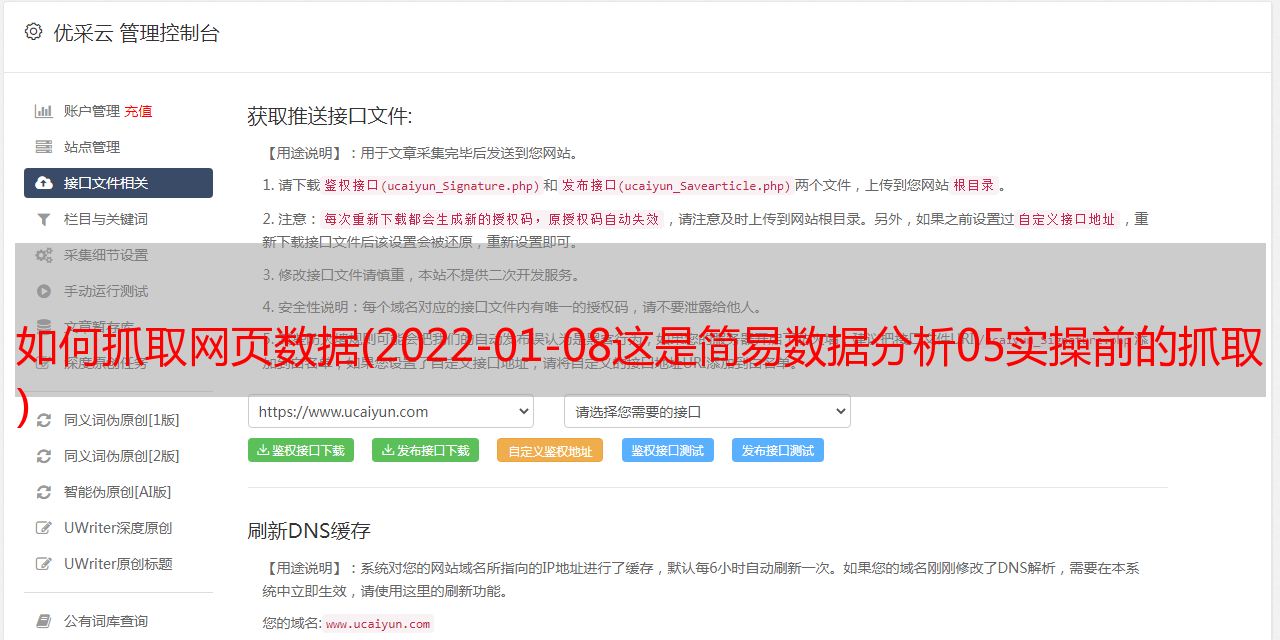The height and width of the screenshot is (640, 1280).
Task: Click the 根目录 highlighted text
Action: (x=974, y=185)
